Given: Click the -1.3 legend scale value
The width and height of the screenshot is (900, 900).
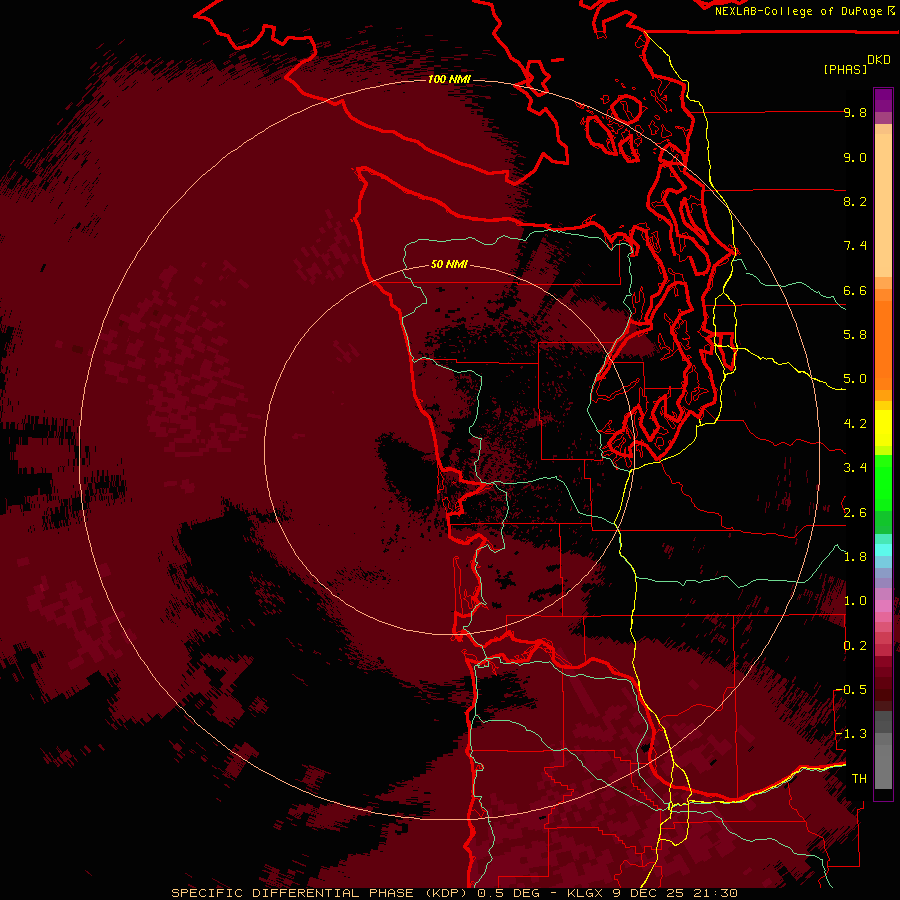Looking at the screenshot, I should pos(851,734).
